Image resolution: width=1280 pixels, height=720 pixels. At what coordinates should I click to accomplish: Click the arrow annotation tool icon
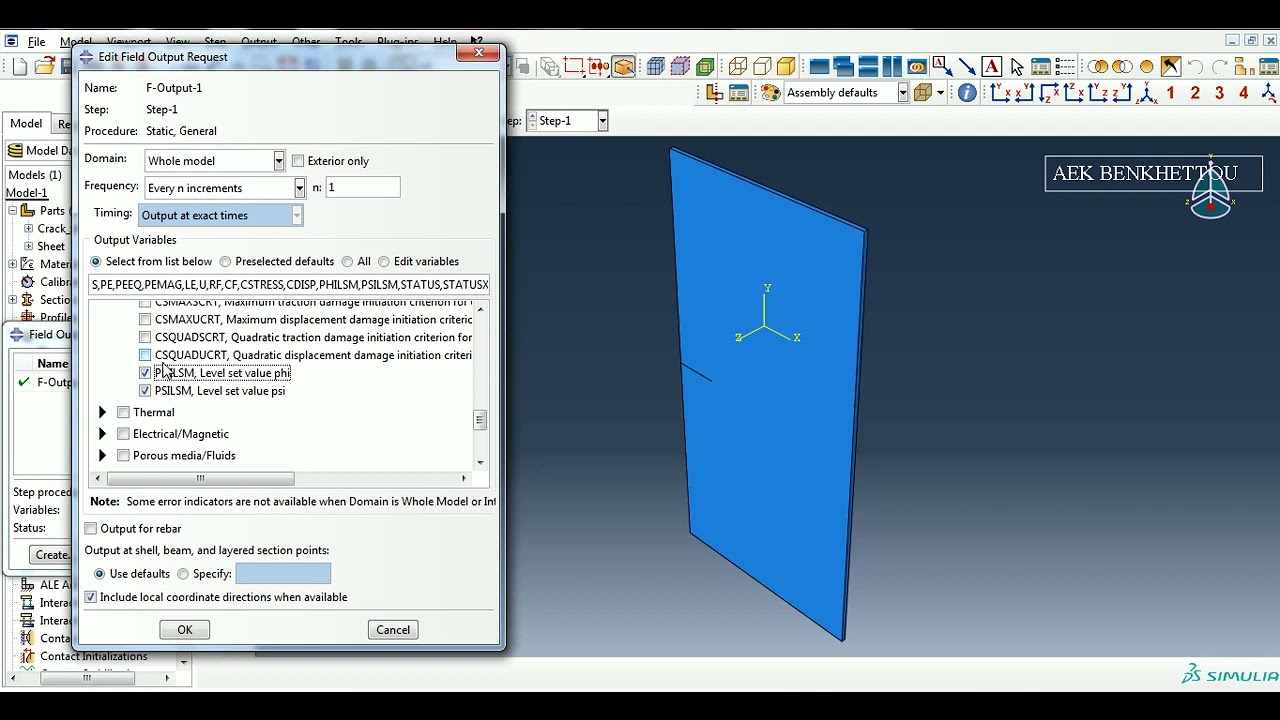[967, 67]
